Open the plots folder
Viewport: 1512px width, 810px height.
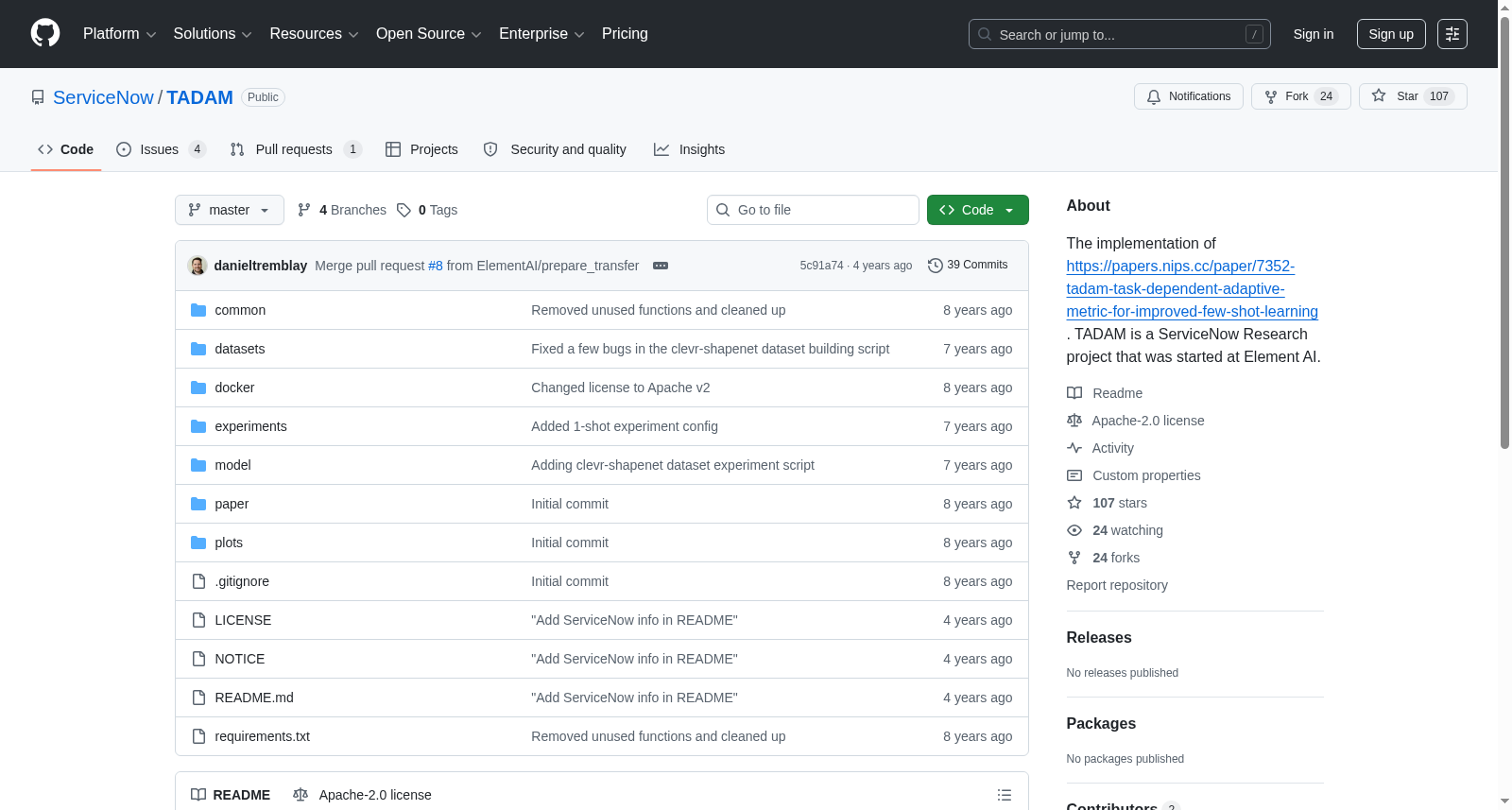tap(229, 543)
